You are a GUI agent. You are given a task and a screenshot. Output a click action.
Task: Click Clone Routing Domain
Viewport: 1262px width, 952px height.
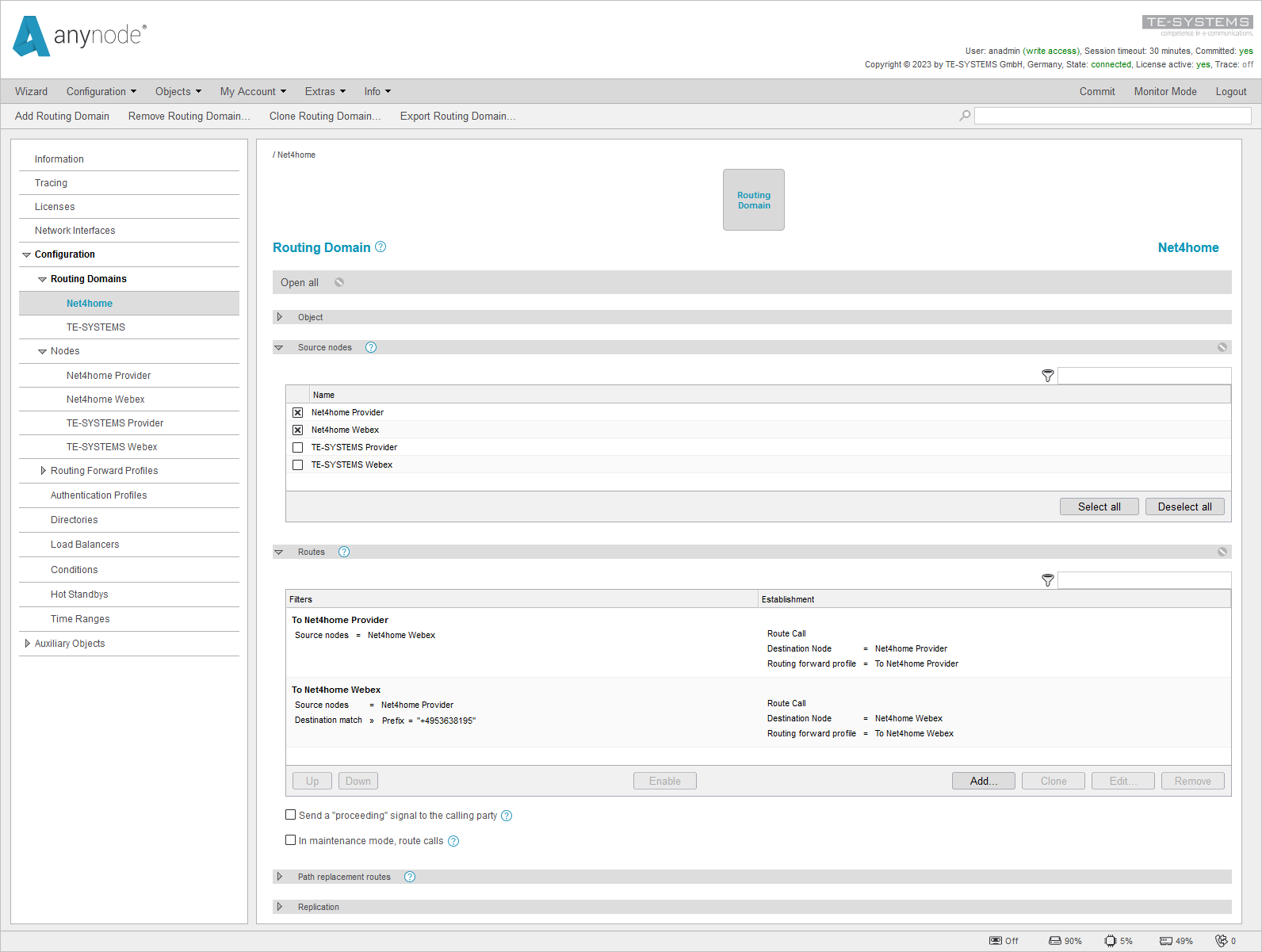[325, 116]
